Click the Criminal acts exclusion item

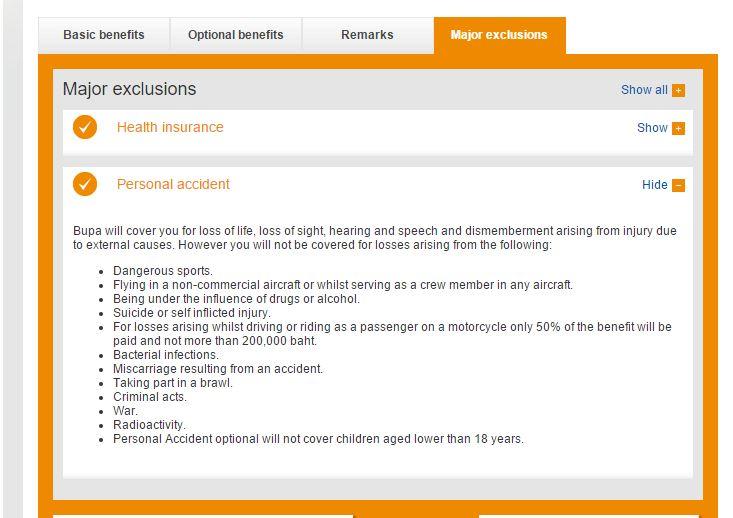150,397
